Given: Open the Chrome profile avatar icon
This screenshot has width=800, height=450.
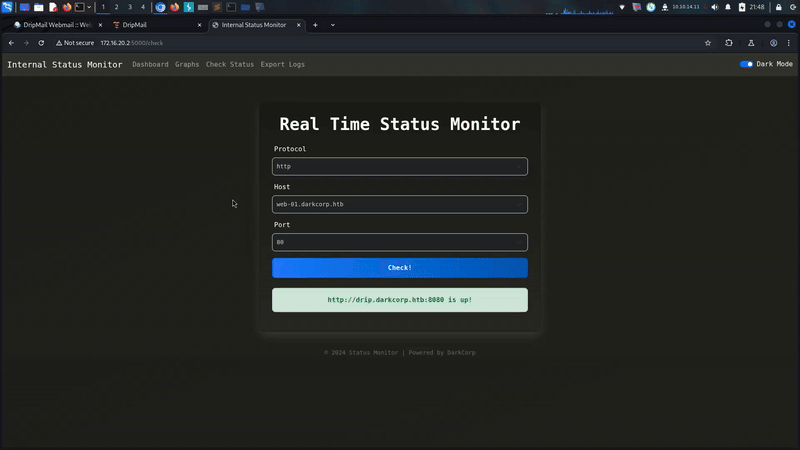Looking at the screenshot, I should [x=774, y=43].
